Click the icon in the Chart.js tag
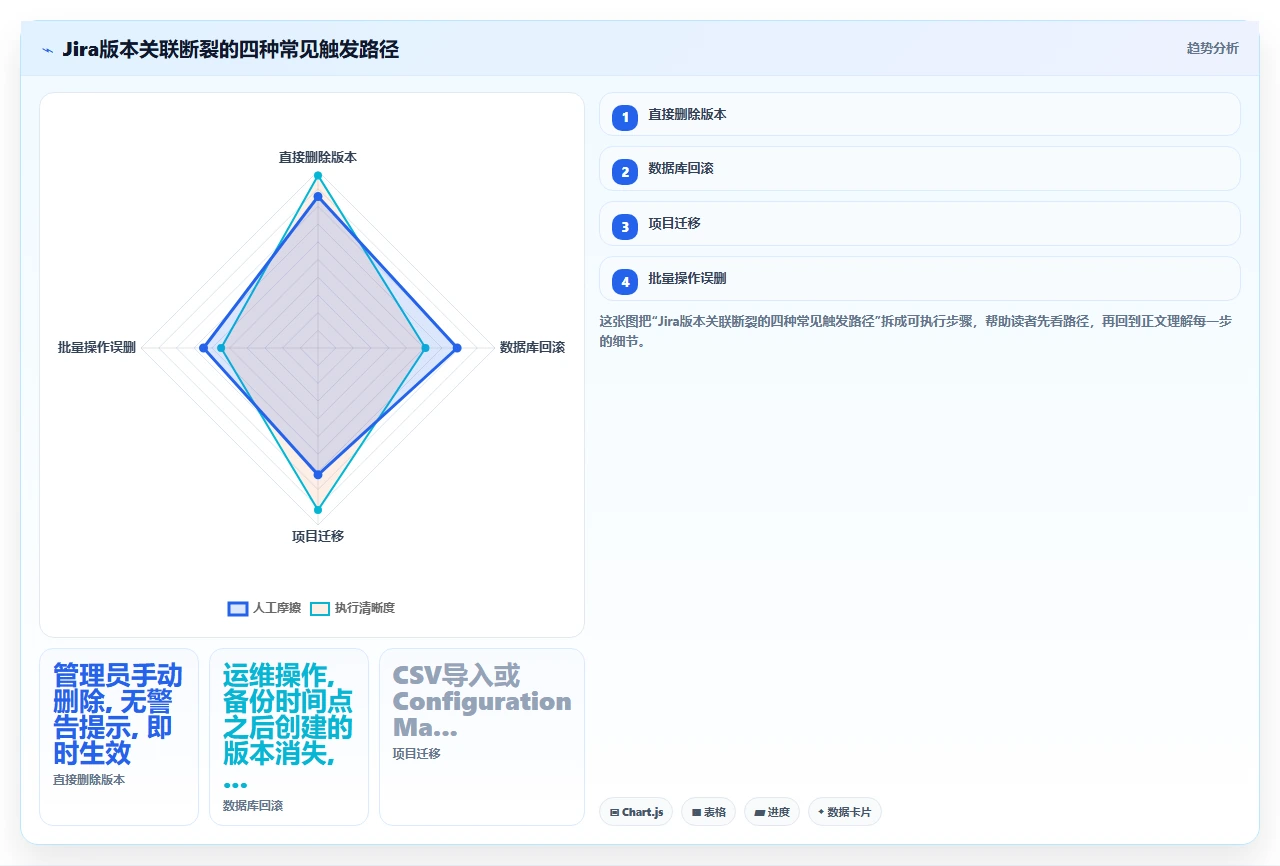Image resolution: width=1280 pixels, height=866 pixels. point(614,813)
